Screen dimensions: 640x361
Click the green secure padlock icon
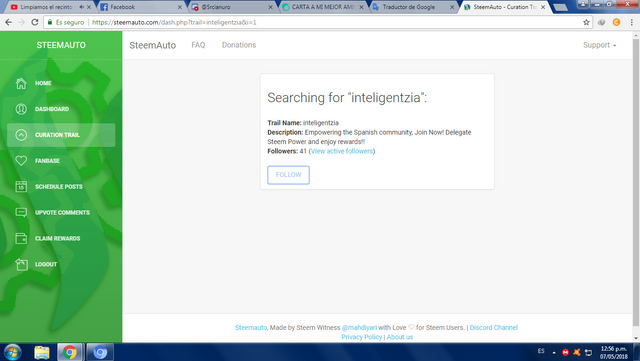click(50, 22)
